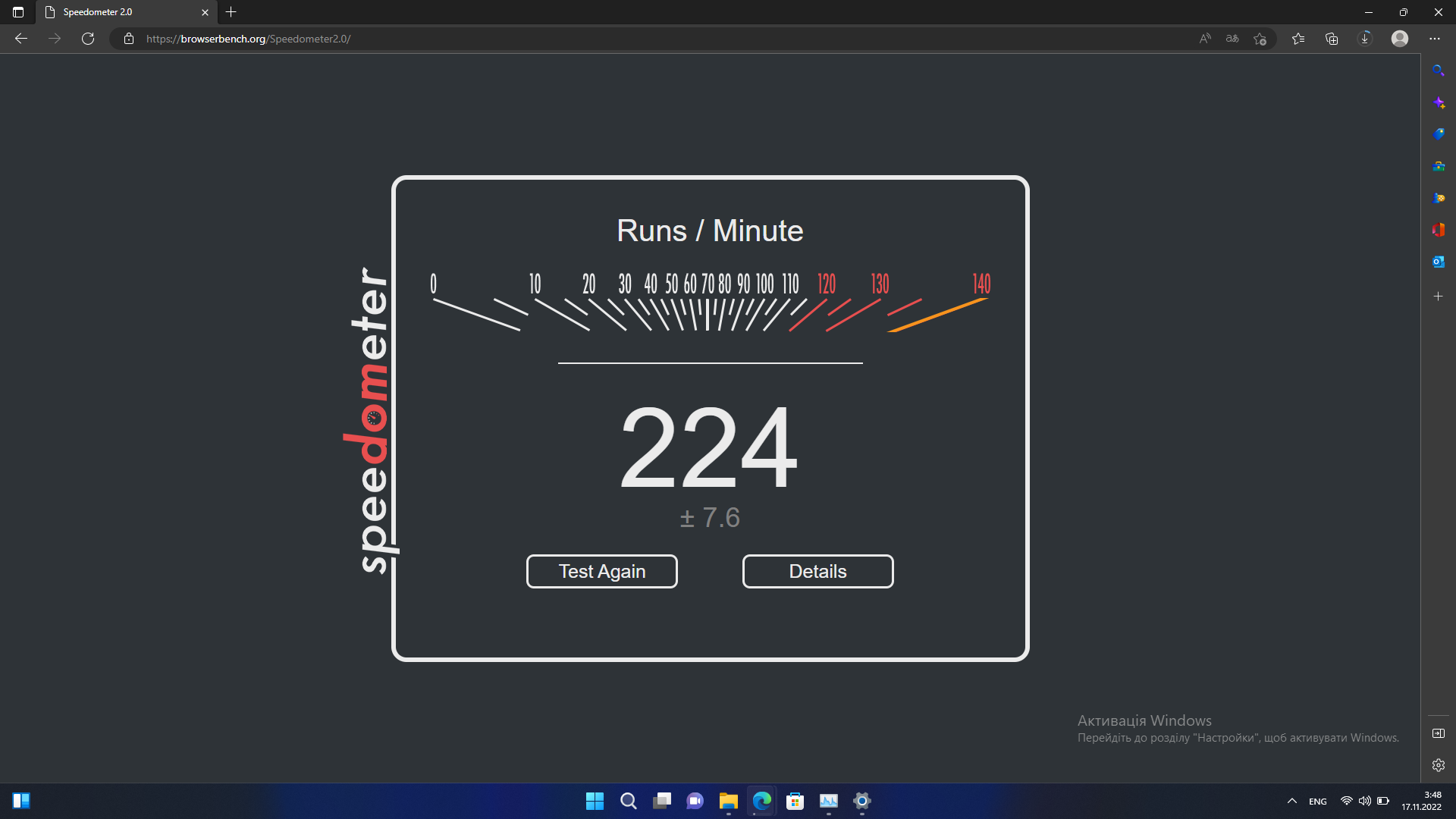1456x819 pixels.
Task: Open the page translate option
Action: (1232, 39)
